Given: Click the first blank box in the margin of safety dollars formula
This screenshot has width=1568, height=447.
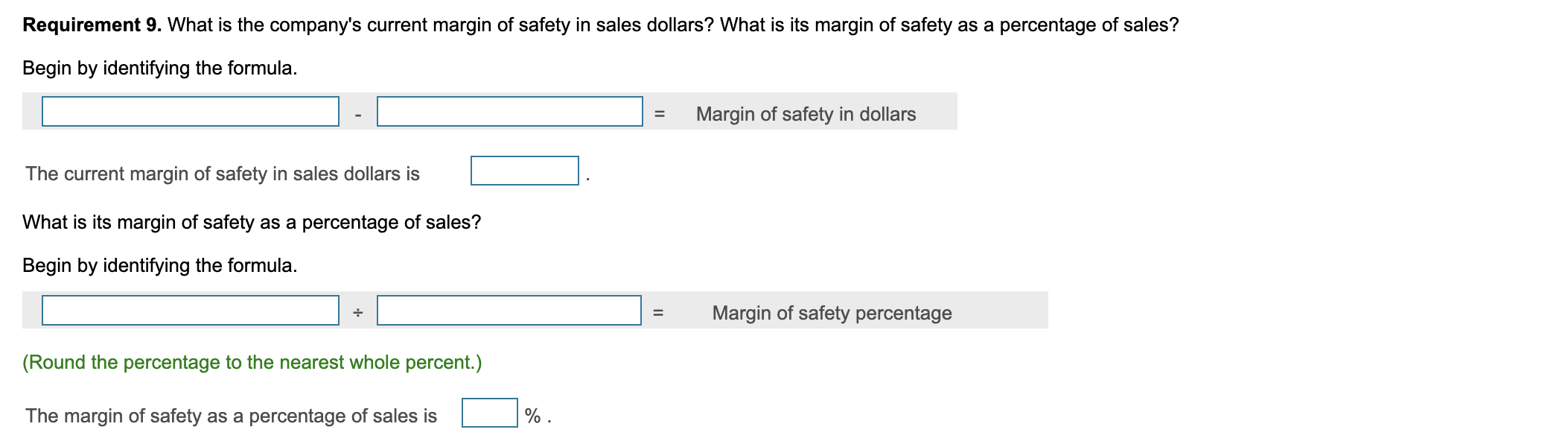Looking at the screenshot, I should tap(190, 112).
